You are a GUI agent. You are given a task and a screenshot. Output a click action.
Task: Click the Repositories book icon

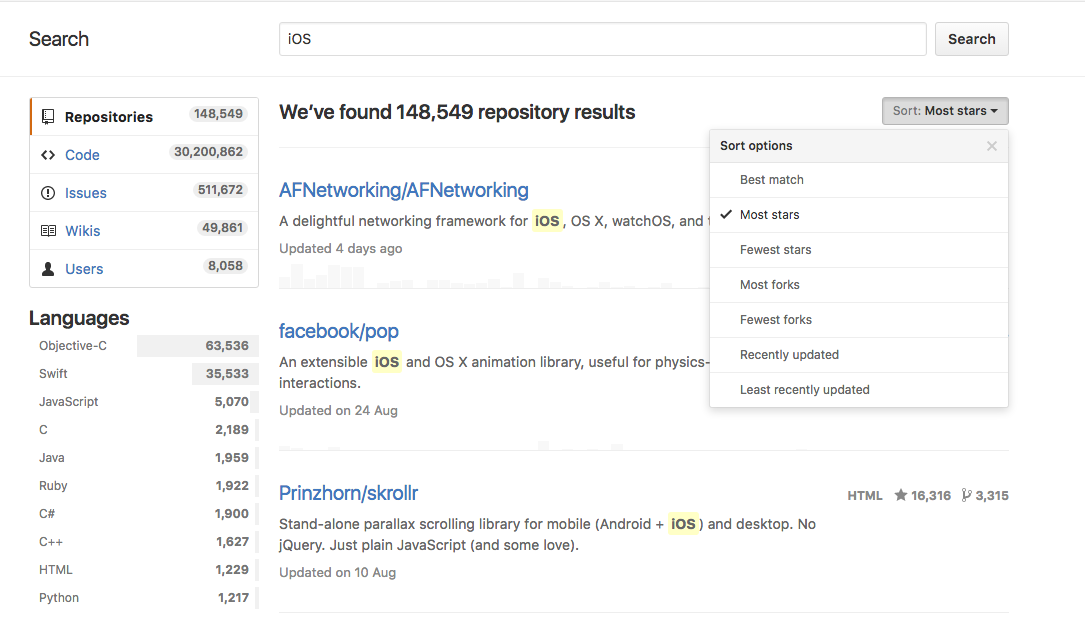48,116
